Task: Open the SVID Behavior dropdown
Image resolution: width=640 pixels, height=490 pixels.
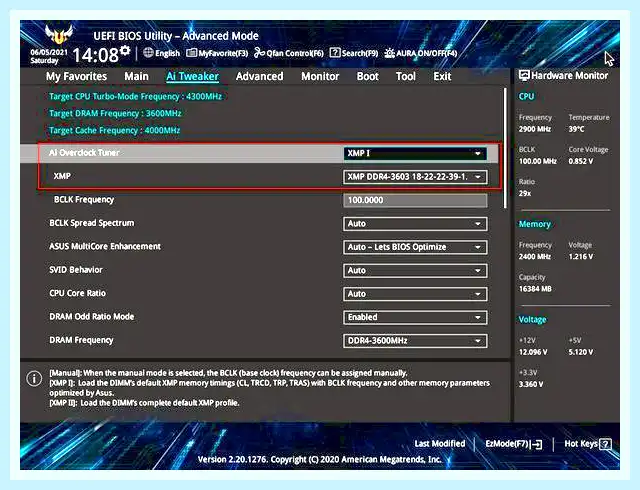Action: pos(415,270)
